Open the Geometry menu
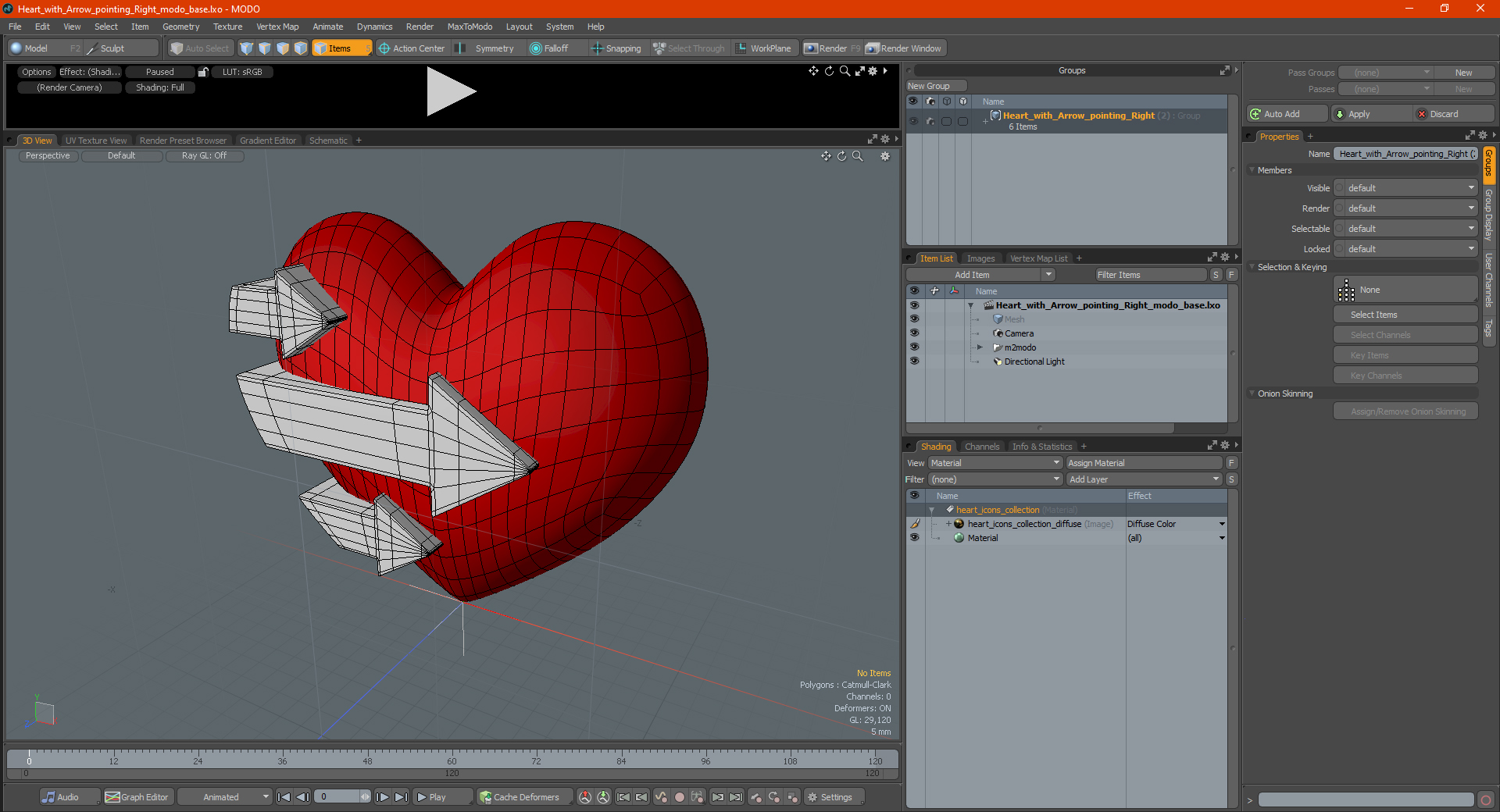This screenshot has height=812, width=1500. tap(180, 27)
